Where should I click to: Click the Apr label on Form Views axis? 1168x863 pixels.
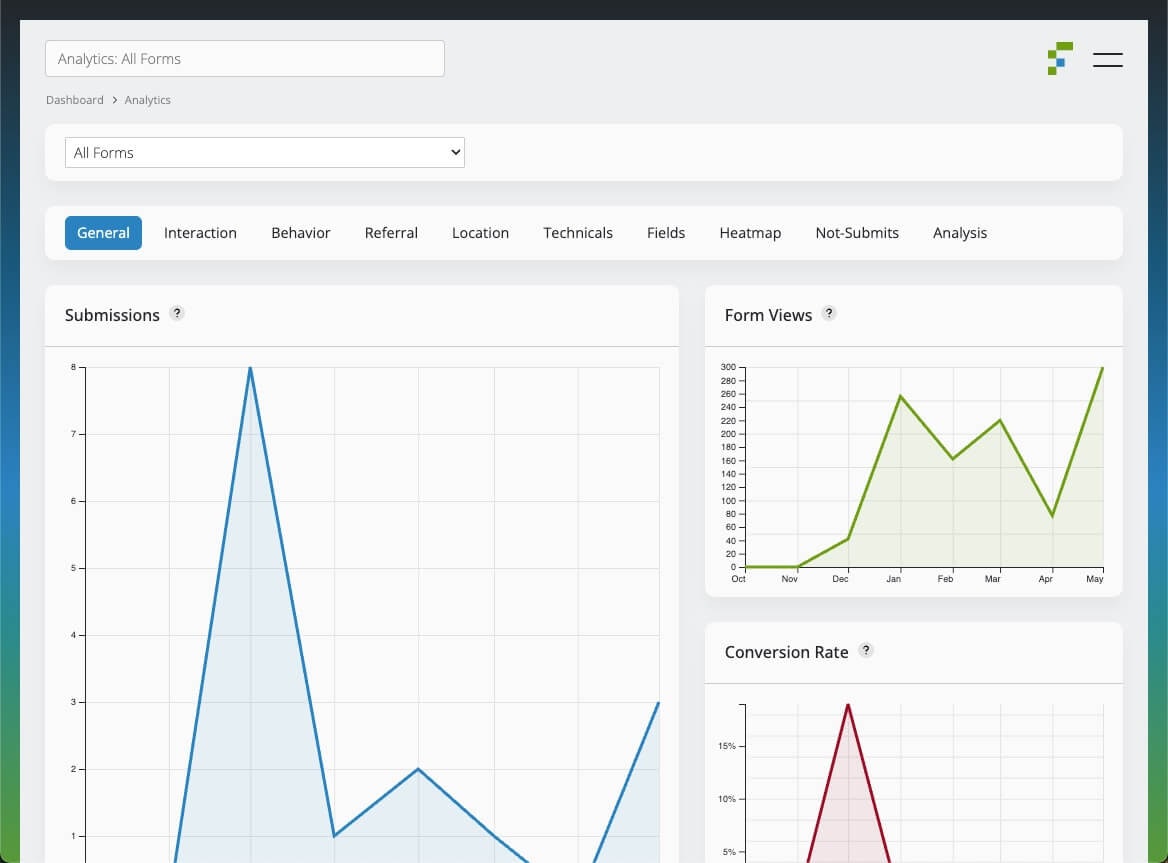1045,579
